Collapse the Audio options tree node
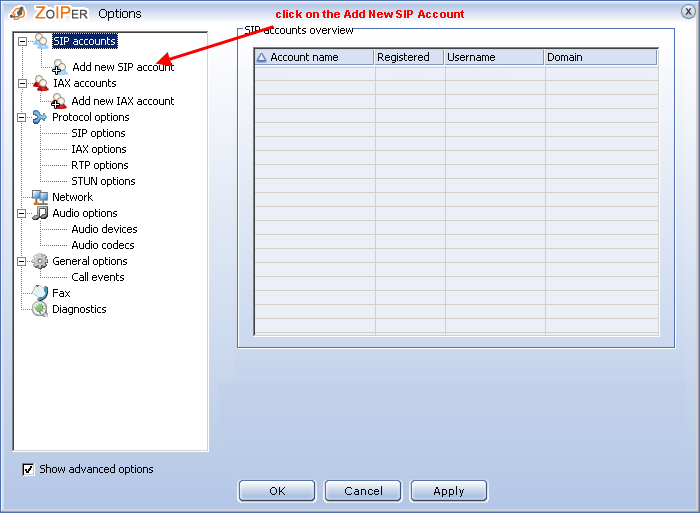 21,213
